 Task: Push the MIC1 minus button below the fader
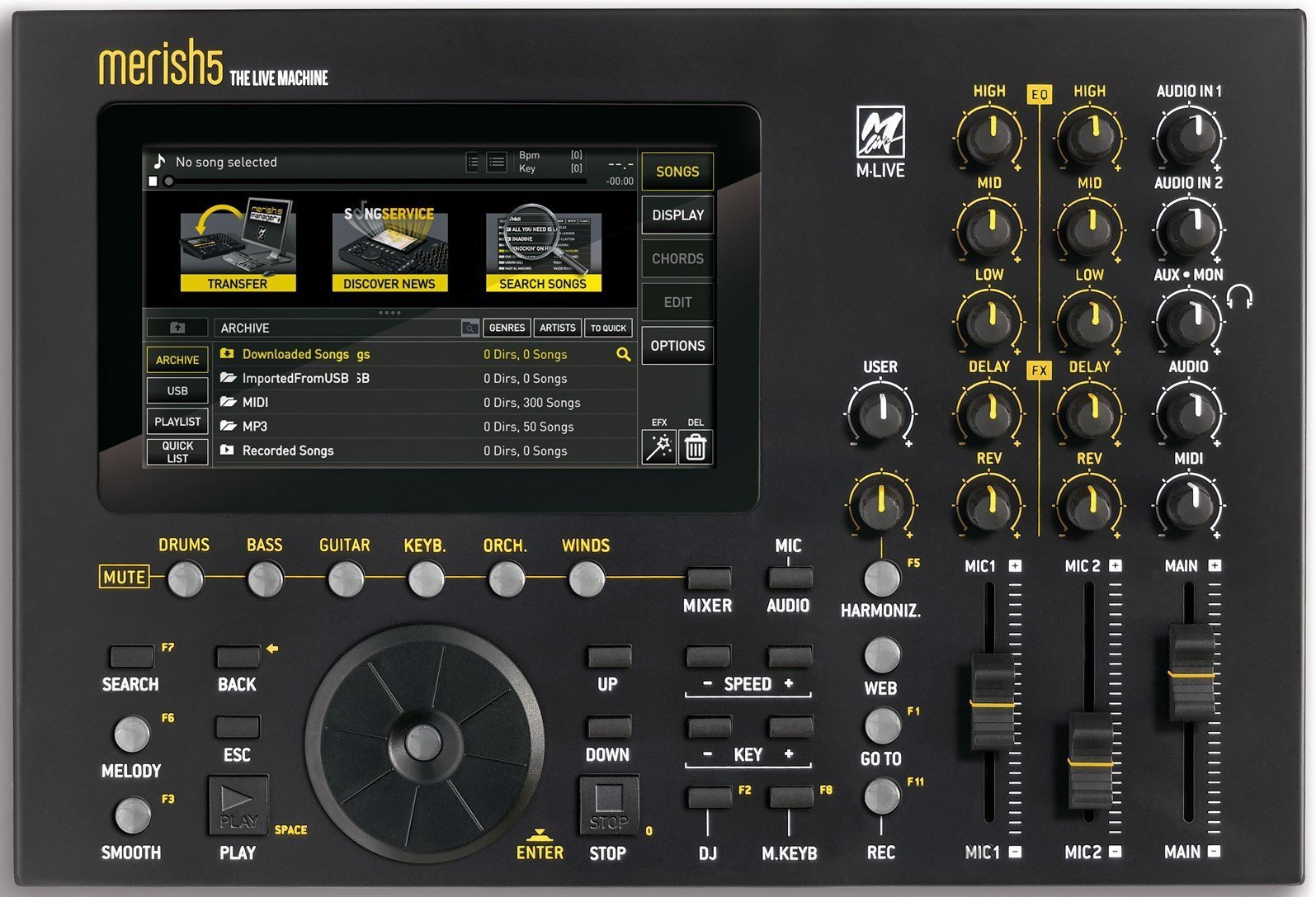1015,852
